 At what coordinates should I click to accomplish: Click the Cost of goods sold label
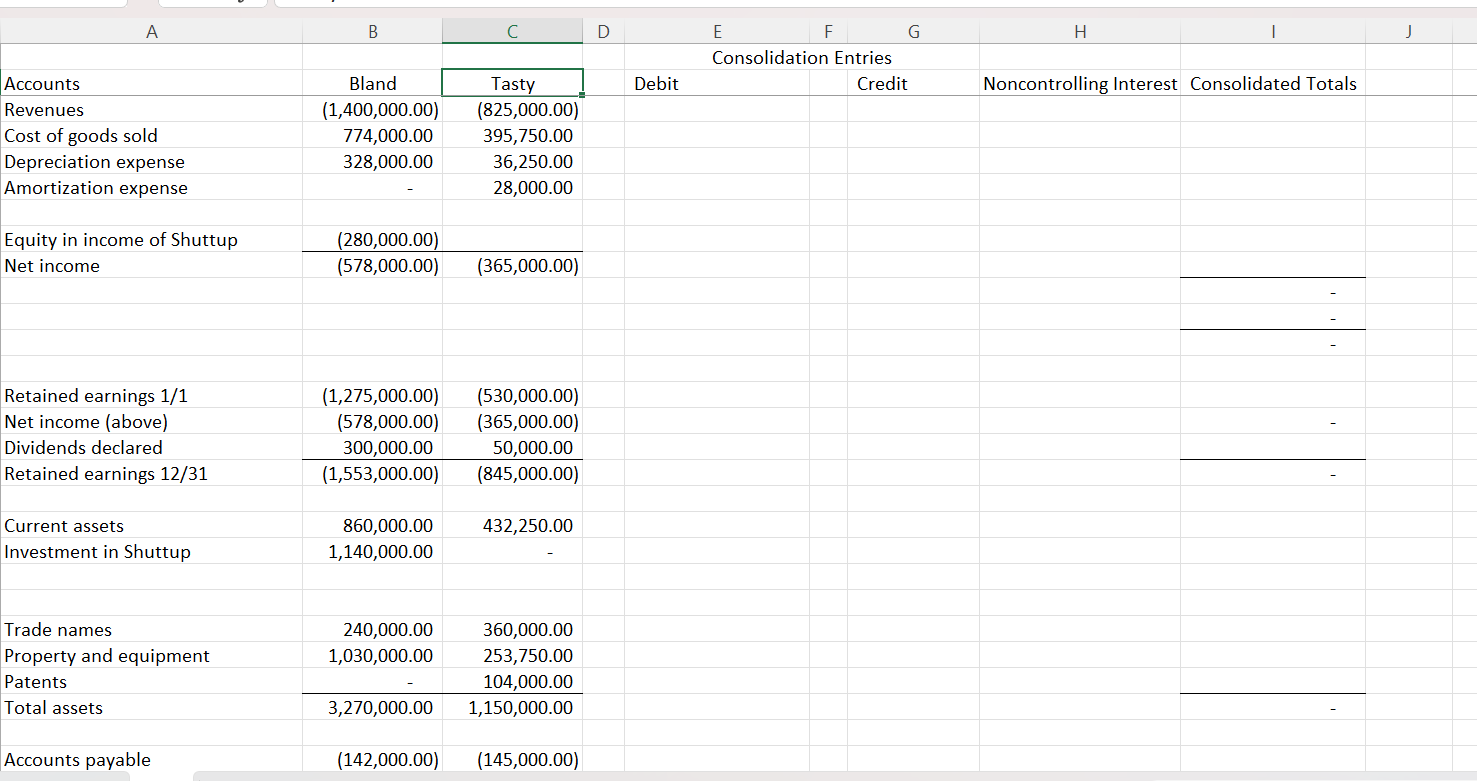pos(81,136)
